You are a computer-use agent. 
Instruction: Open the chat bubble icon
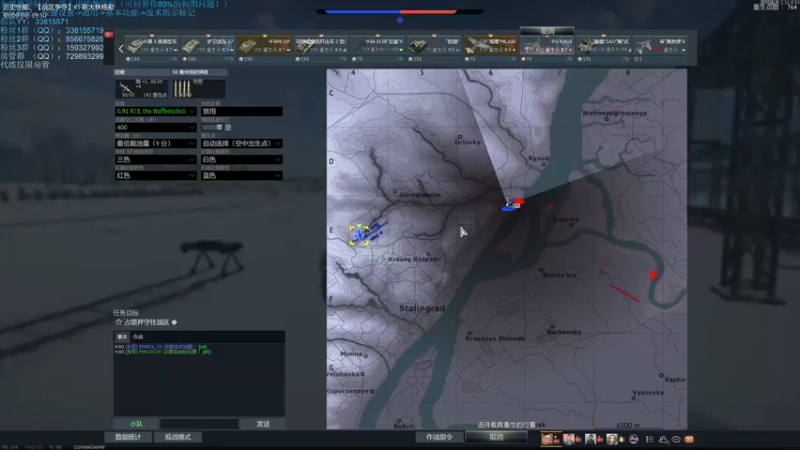676,439
